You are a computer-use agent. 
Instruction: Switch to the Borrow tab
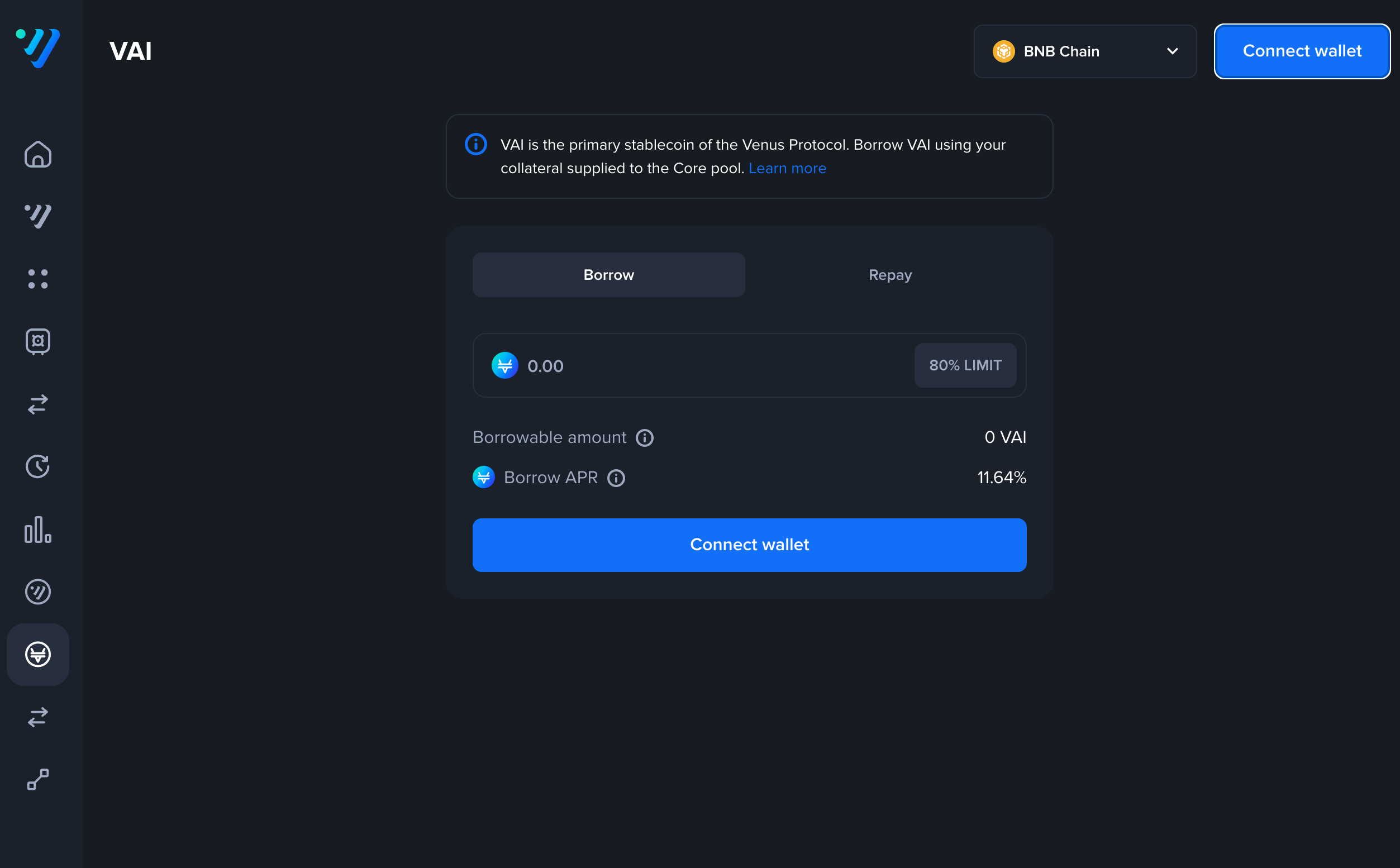tap(608, 275)
